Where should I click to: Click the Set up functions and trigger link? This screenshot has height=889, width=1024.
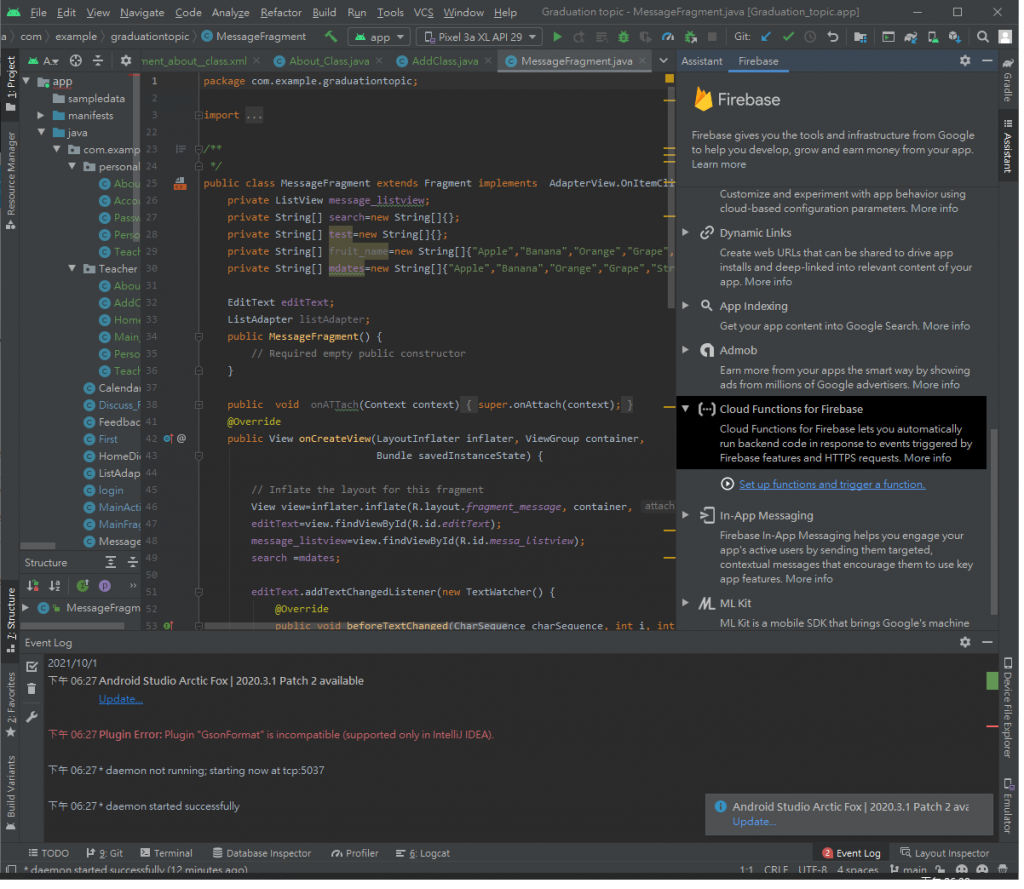point(832,485)
